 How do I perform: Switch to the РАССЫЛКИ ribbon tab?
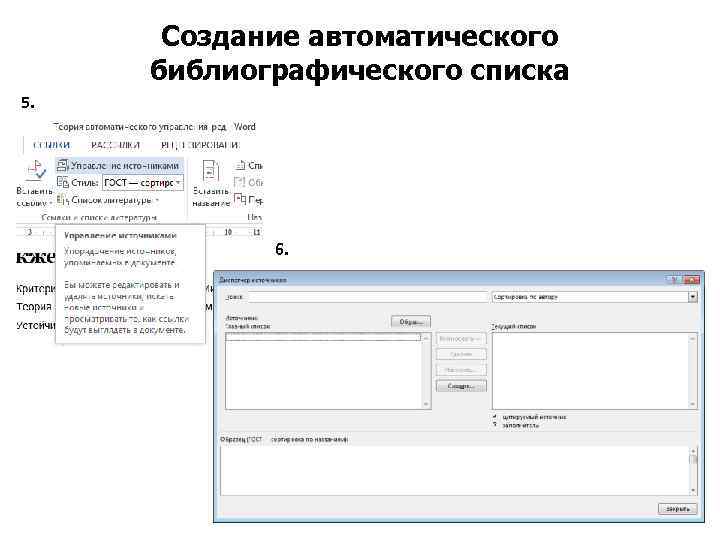pyautogui.click(x=115, y=145)
